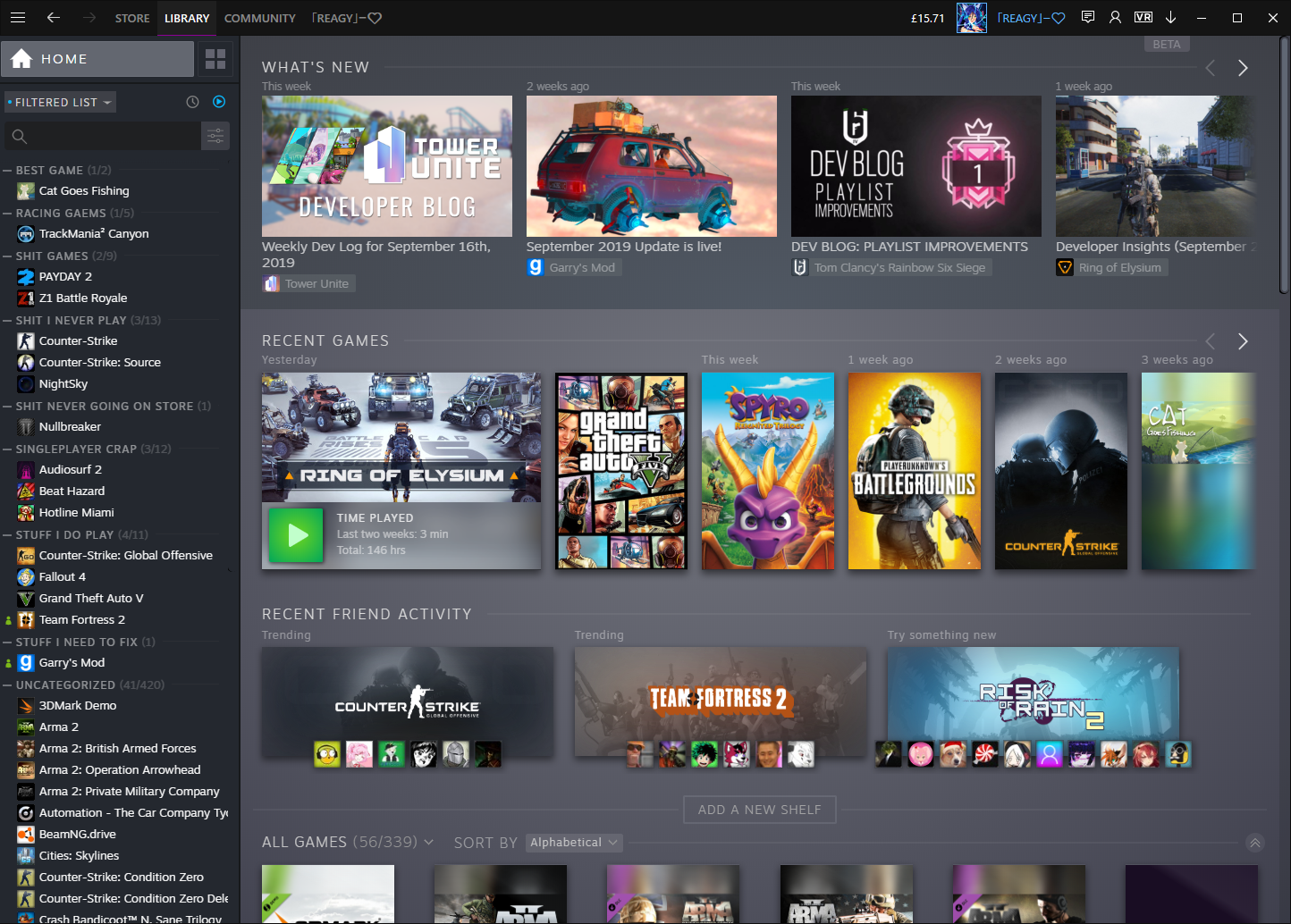Select Fallout 4 in sidebar

tap(62, 576)
